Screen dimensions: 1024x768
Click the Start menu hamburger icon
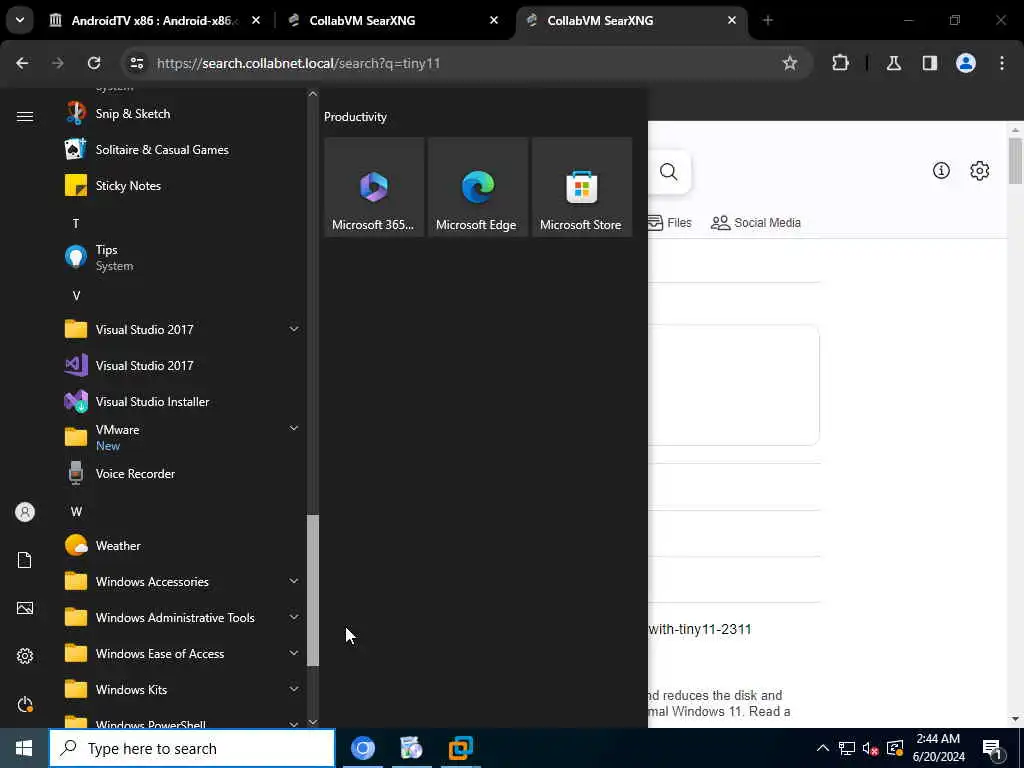tap(25, 116)
